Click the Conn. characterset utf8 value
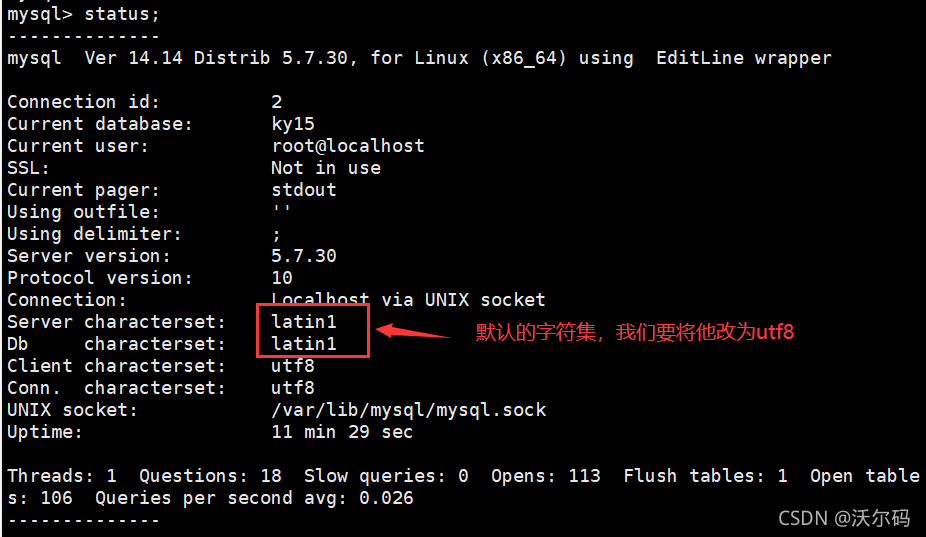 coord(293,388)
